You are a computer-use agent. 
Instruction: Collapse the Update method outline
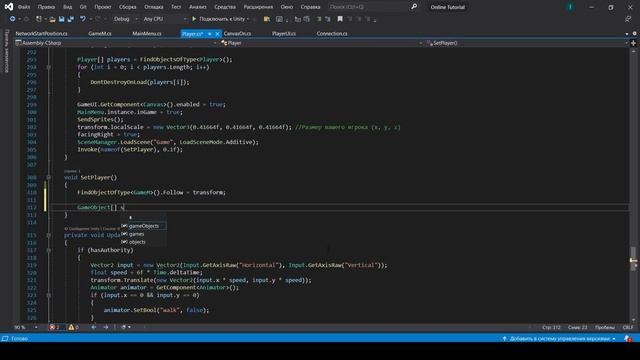[49, 235]
